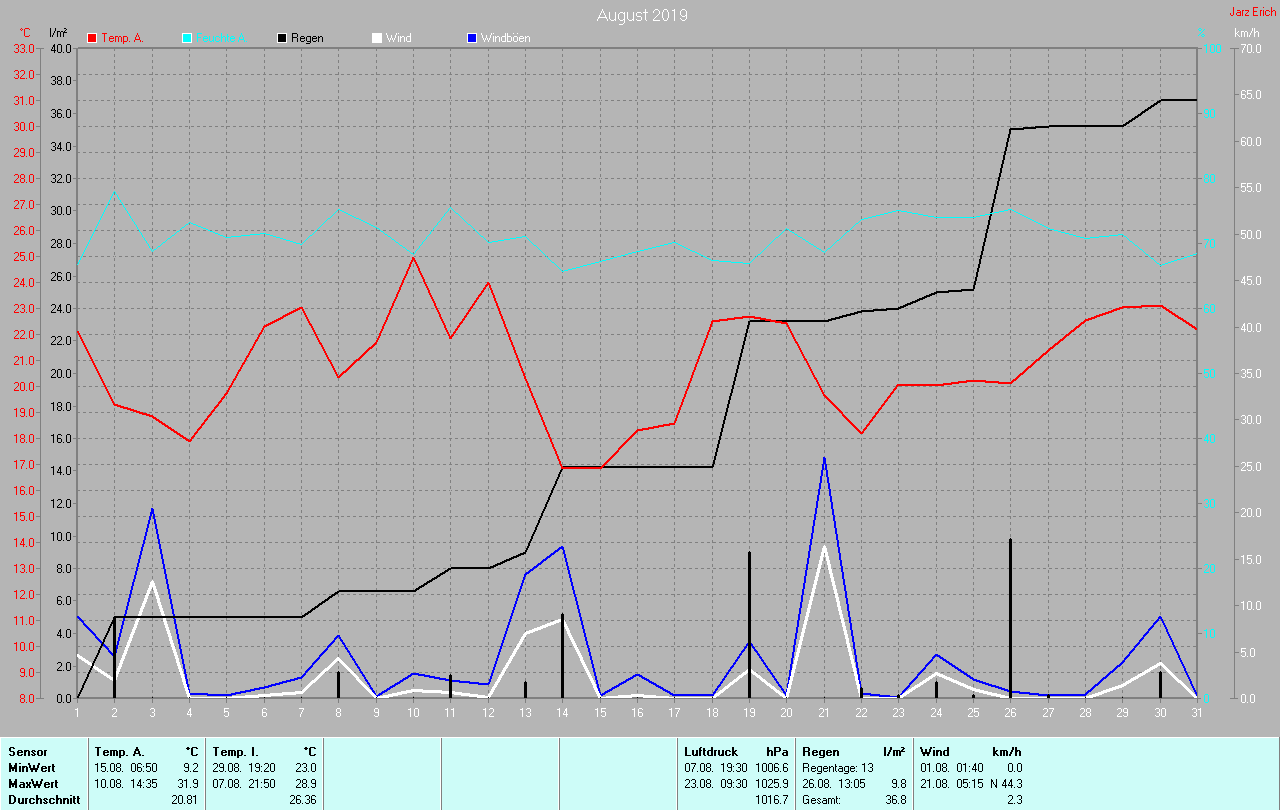Click the black Regen legend square
Image resolution: width=1280 pixels, height=810 pixels.
tap(283, 38)
